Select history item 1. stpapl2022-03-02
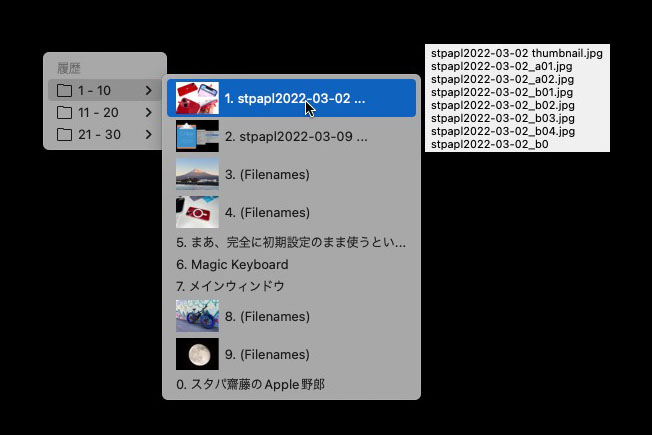The width and height of the screenshot is (652, 435). (x=291, y=98)
